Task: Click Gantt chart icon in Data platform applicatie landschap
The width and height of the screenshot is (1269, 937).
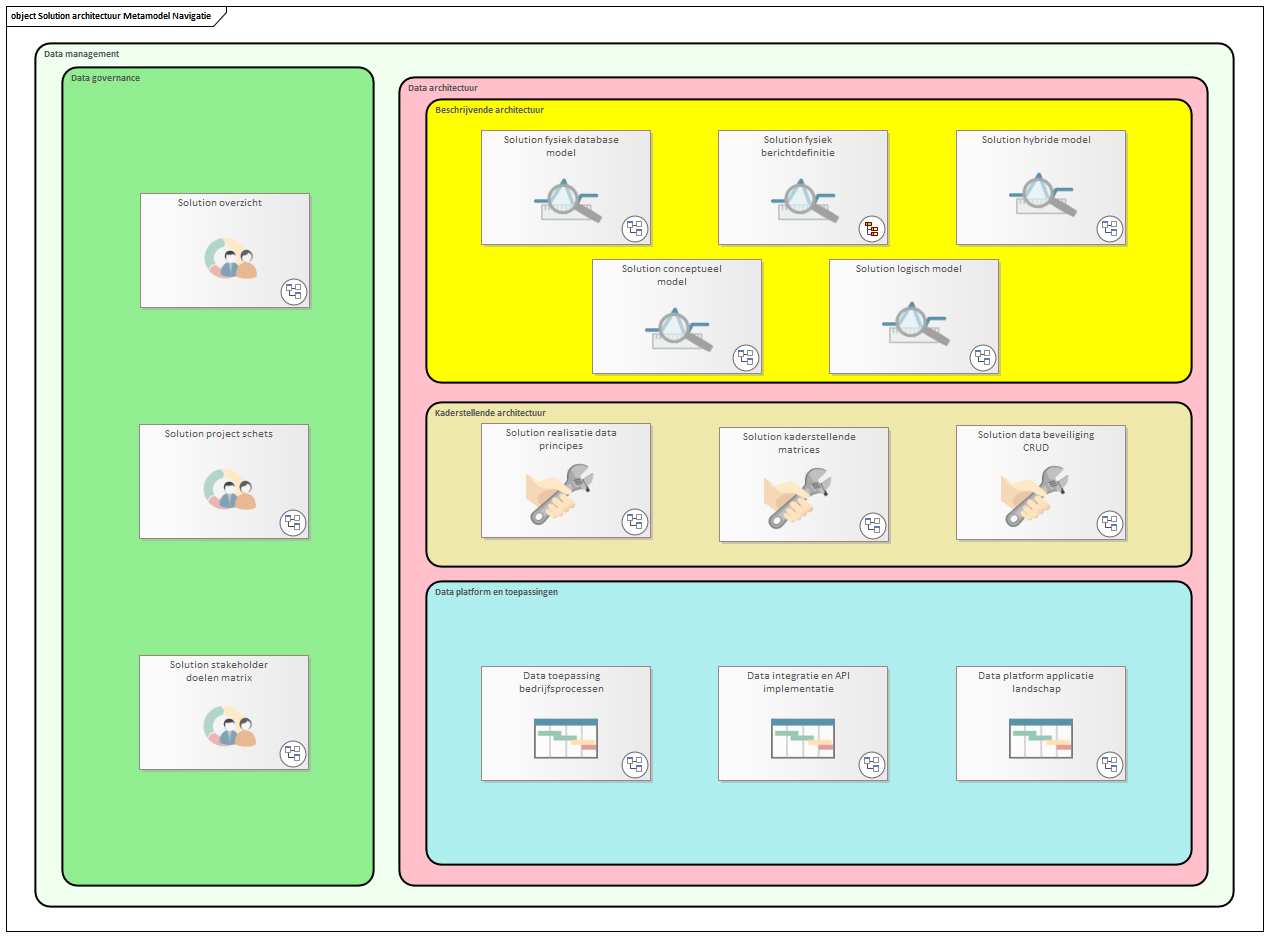Action: [x=1041, y=738]
